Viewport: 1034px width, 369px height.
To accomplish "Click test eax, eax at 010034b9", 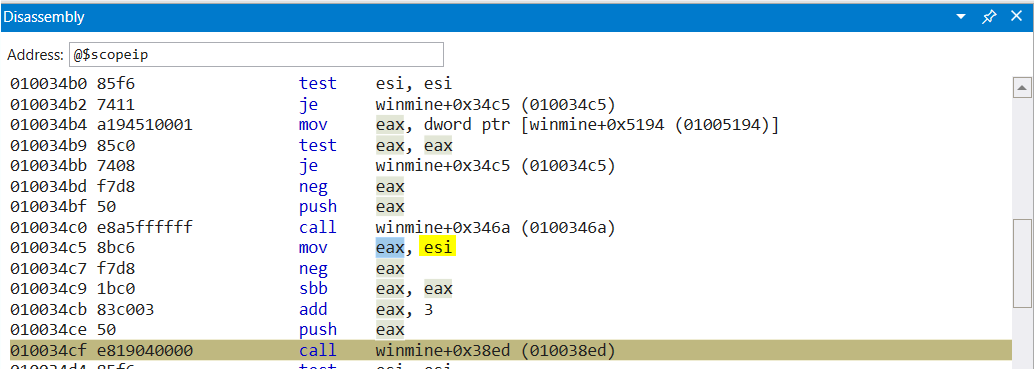I will pos(231,145).
